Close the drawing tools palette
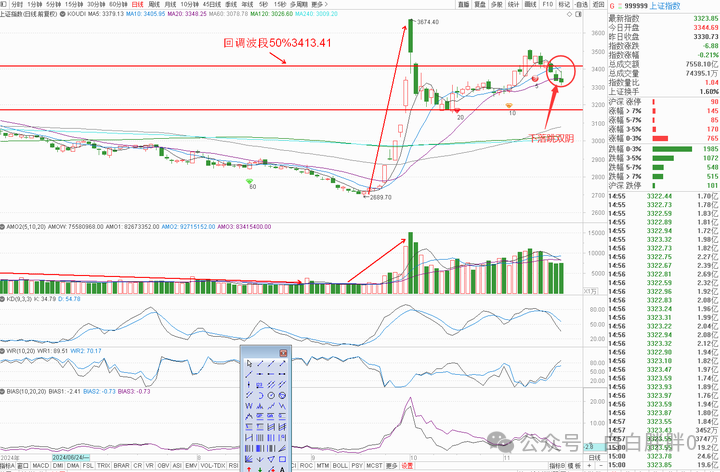720x472 pixels. coord(283,353)
